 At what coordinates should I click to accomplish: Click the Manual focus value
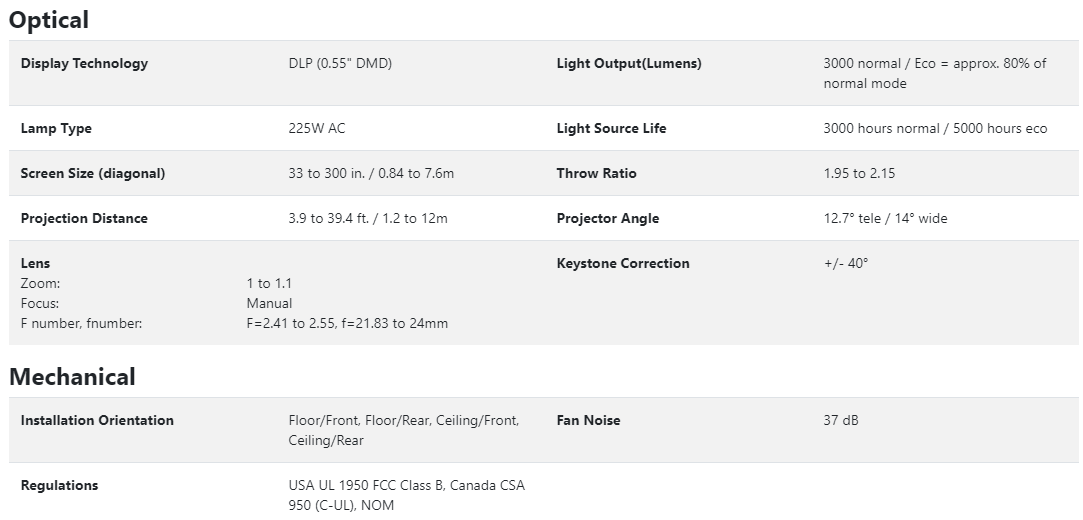(x=270, y=303)
